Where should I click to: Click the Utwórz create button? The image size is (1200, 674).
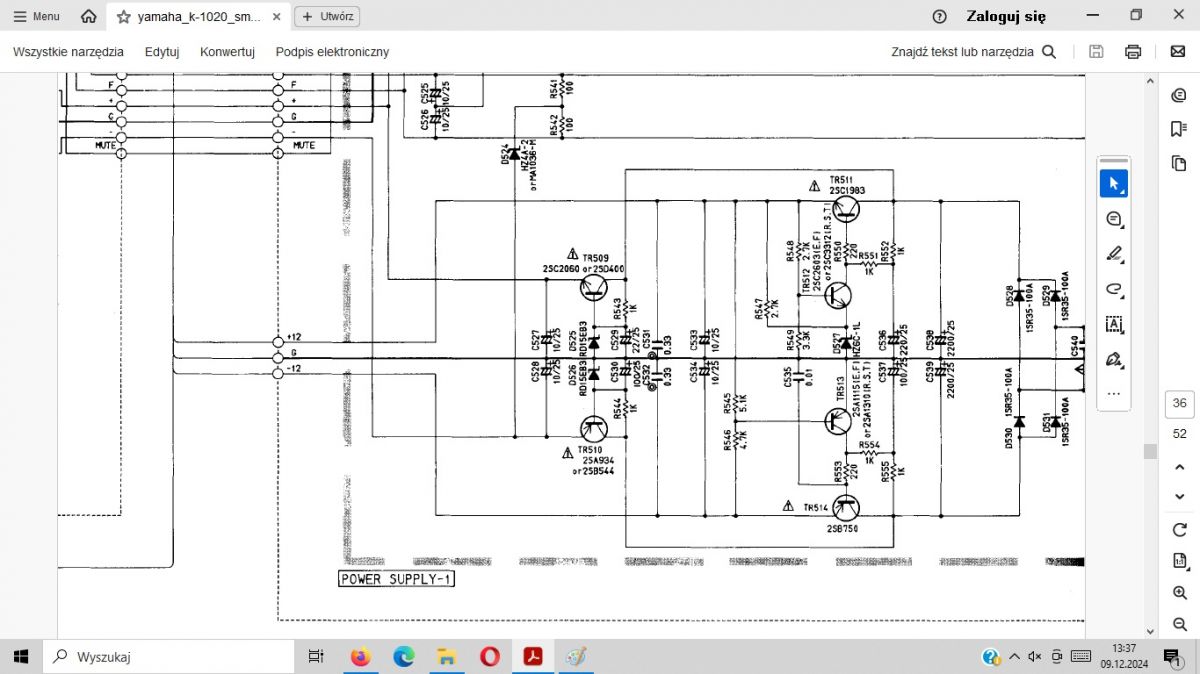click(327, 17)
